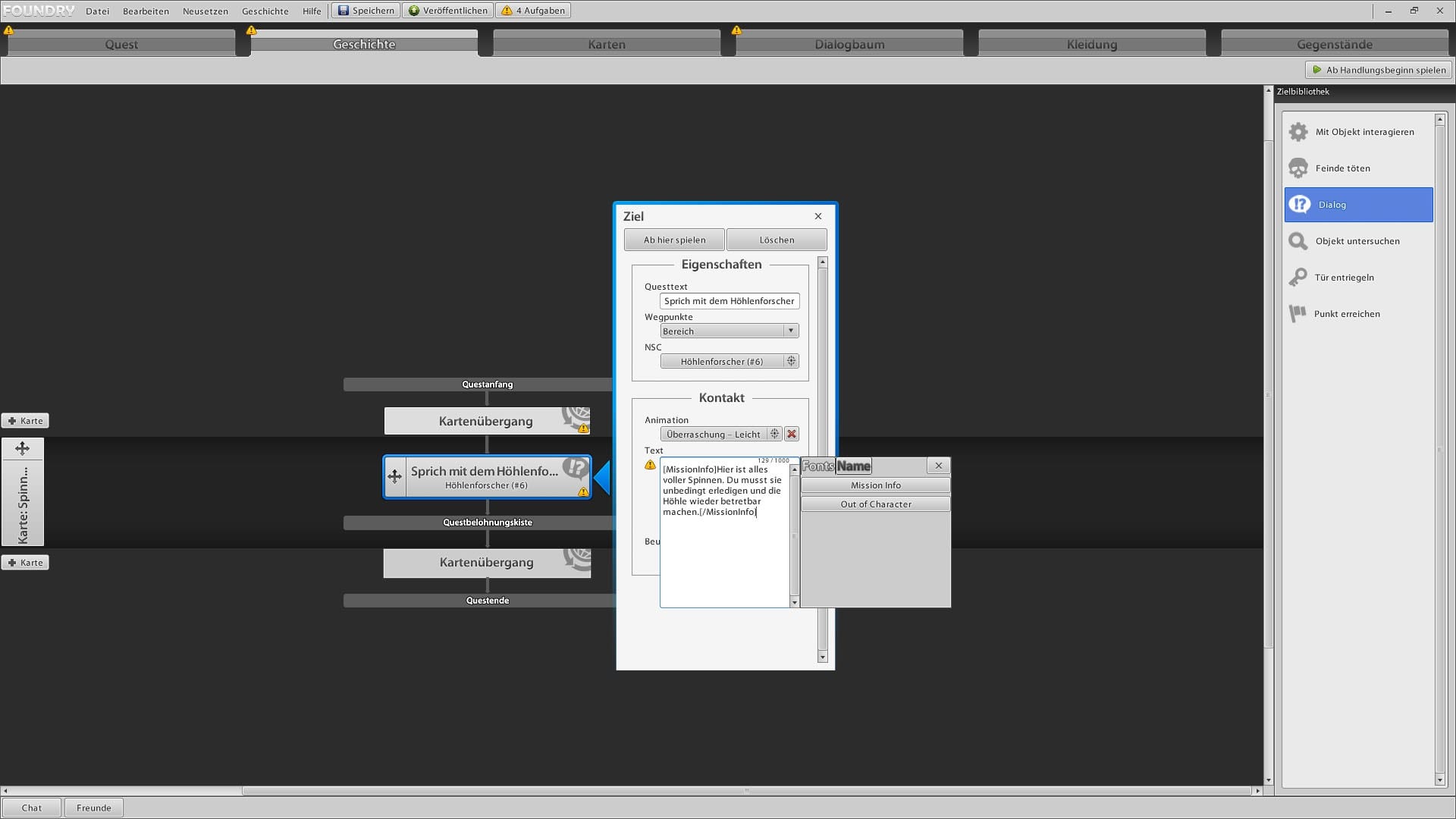Click the magnifier icon Objekt untersuchen
The image size is (1456, 819).
pyautogui.click(x=1298, y=241)
